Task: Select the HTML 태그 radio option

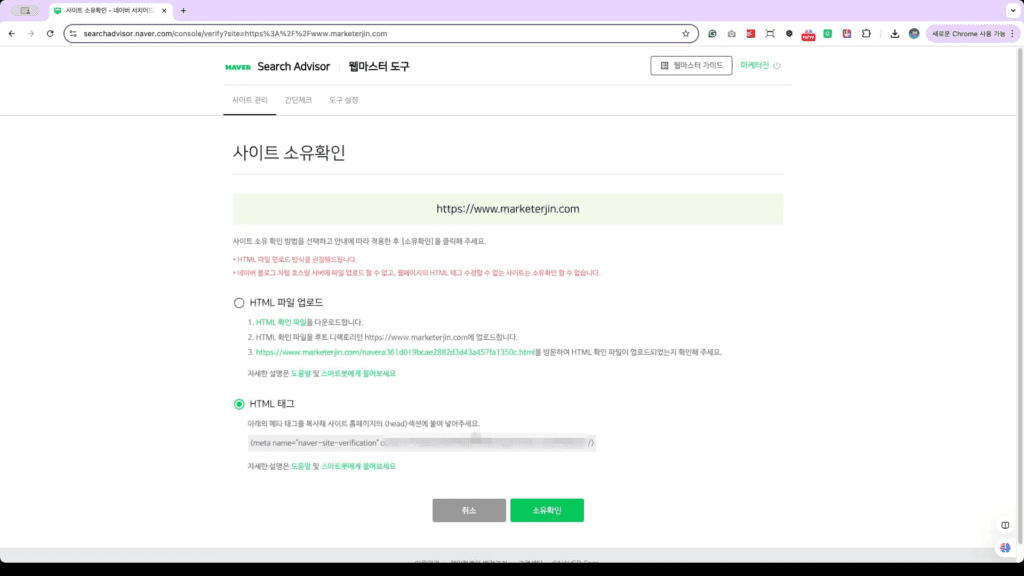Action: point(239,404)
